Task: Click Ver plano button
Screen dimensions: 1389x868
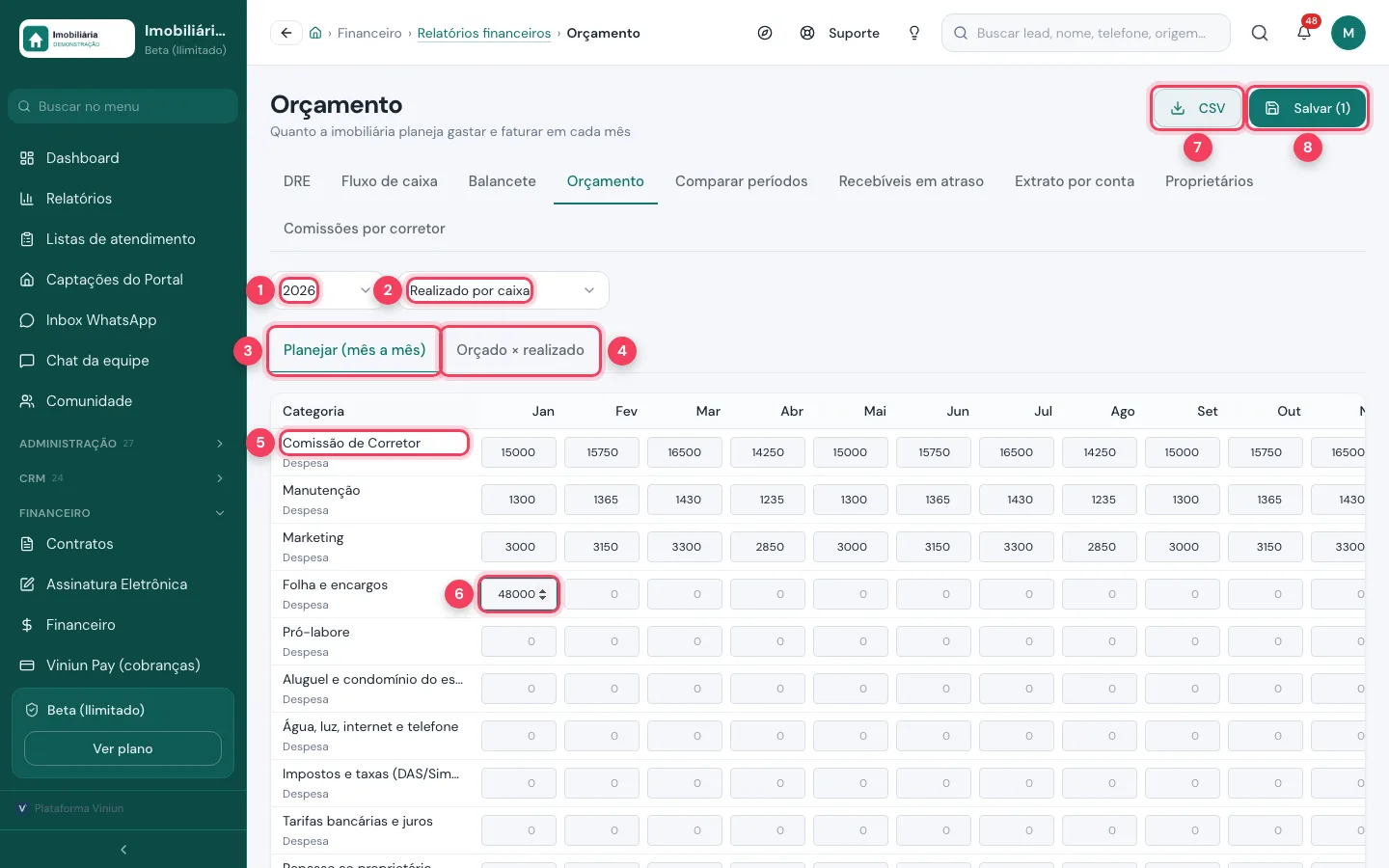Action: (x=123, y=748)
